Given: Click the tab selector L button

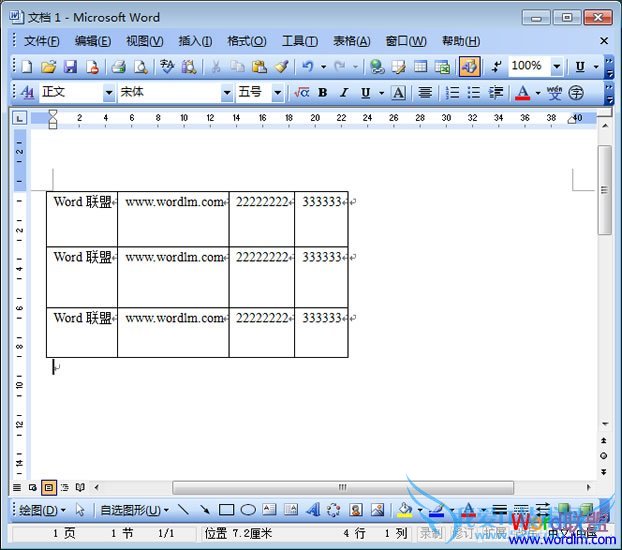Looking at the screenshot, I should (x=19, y=118).
